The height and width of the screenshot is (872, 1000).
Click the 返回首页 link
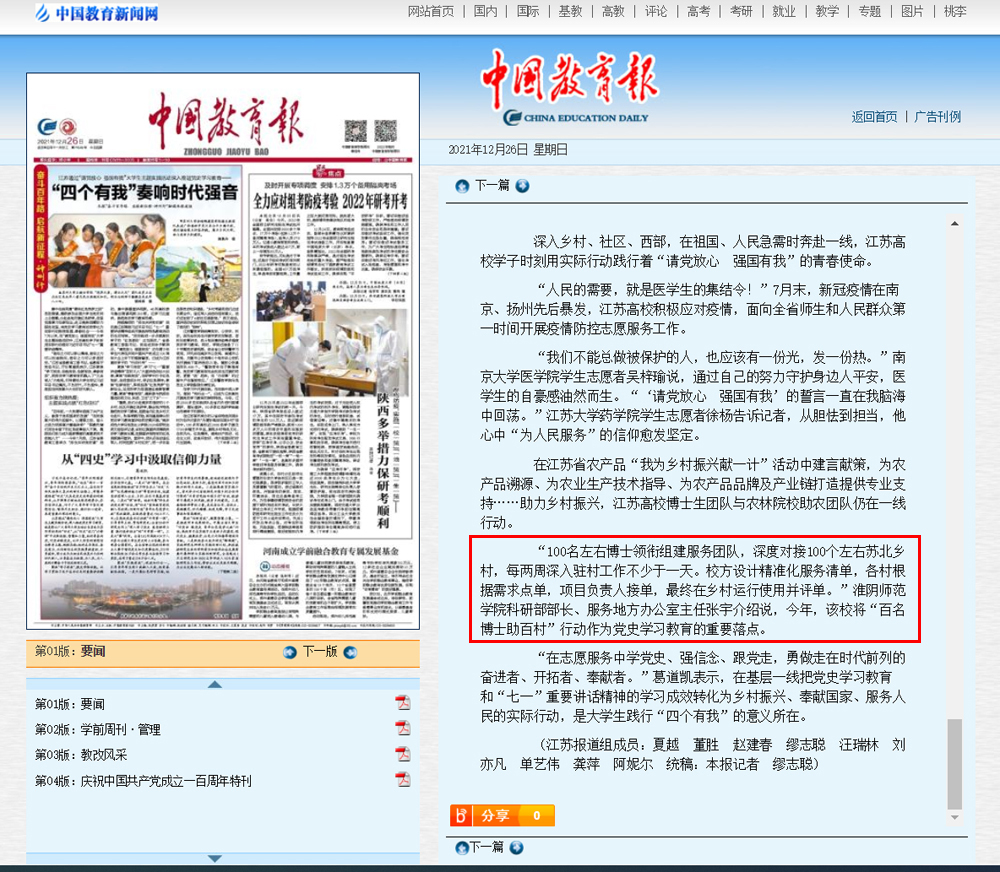coord(874,116)
